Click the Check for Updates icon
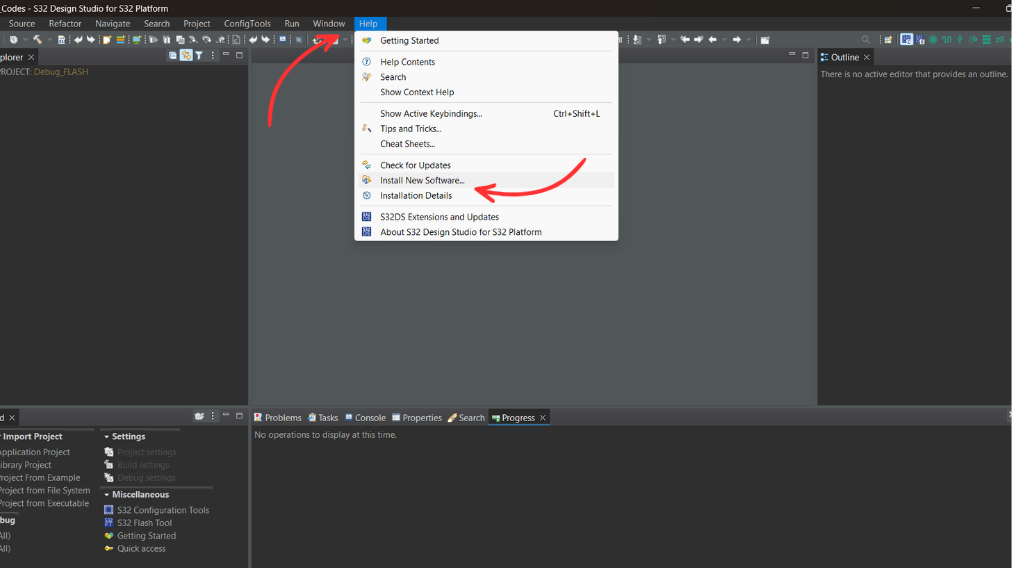Image resolution: width=1012 pixels, height=568 pixels. coord(367,165)
